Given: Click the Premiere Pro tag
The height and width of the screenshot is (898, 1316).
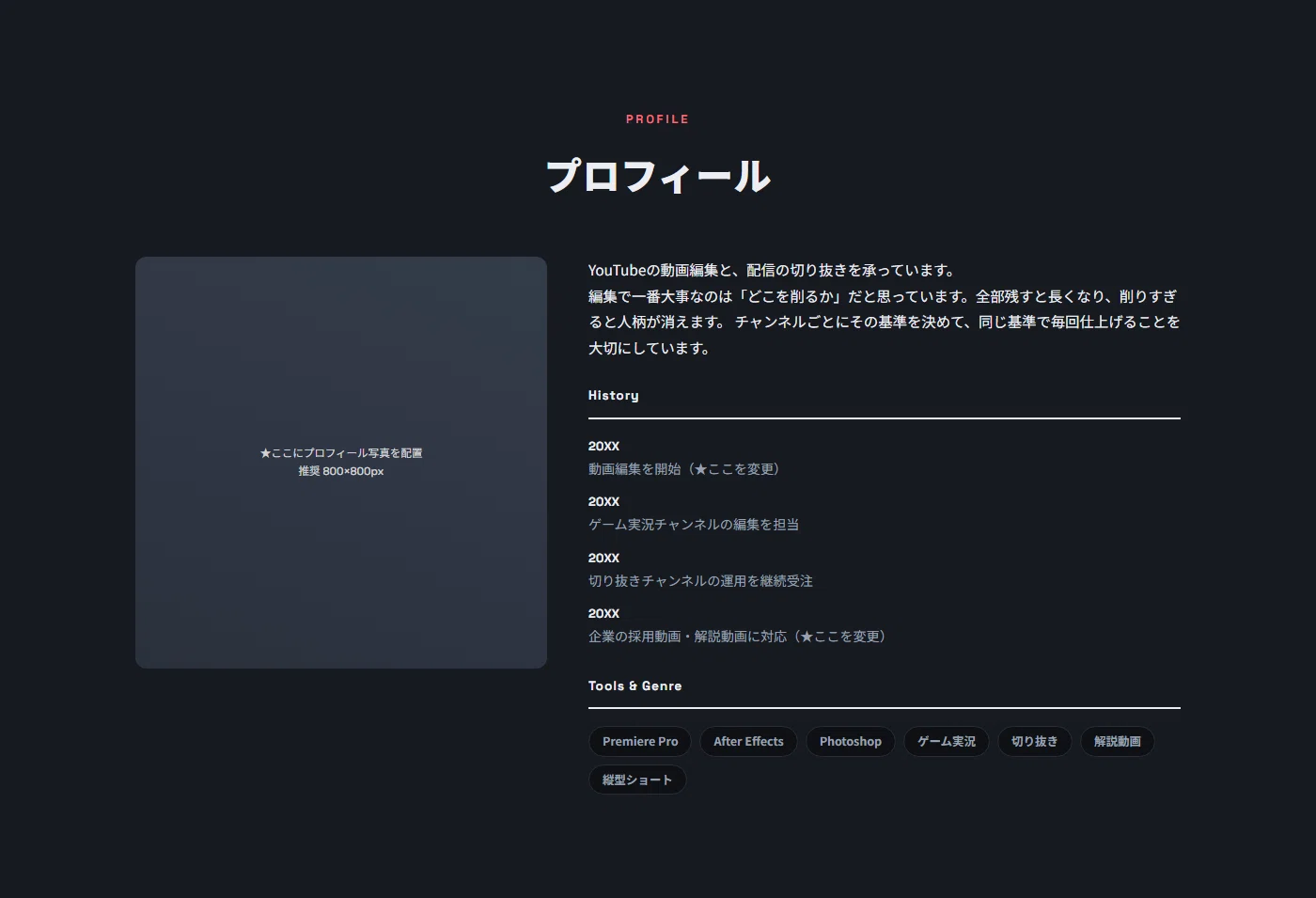Looking at the screenshot, I should click(640, 742).
